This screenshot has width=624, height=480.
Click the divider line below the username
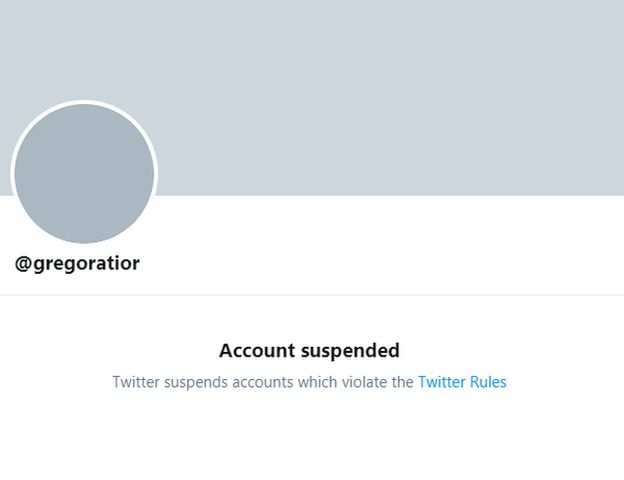[x=312, y=295]
